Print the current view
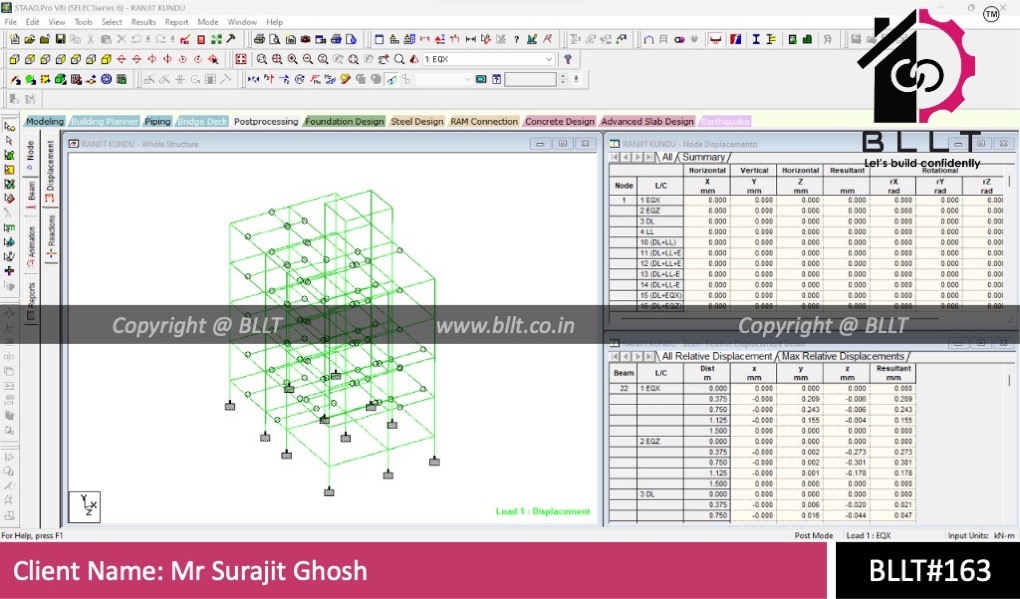Screen dimensions: 1020x599 (259, 39)
